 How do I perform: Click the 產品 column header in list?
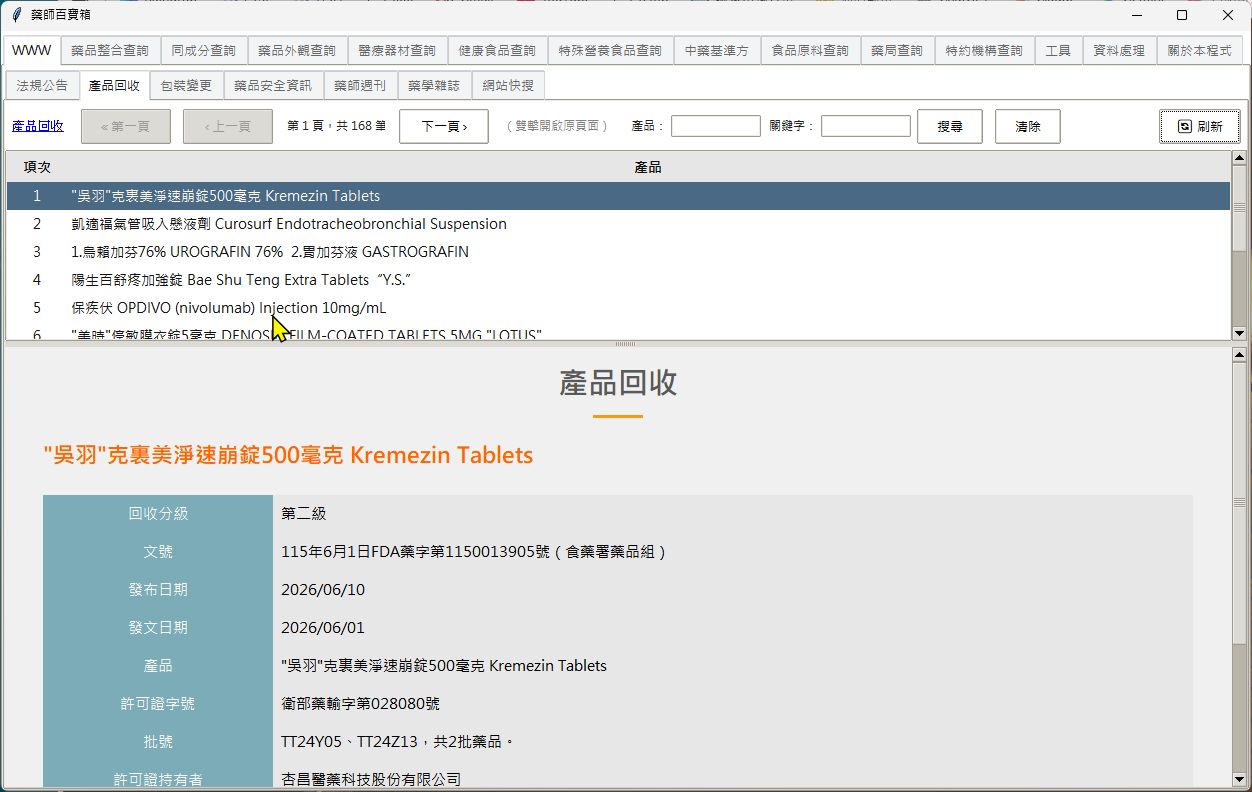point(648,167)
